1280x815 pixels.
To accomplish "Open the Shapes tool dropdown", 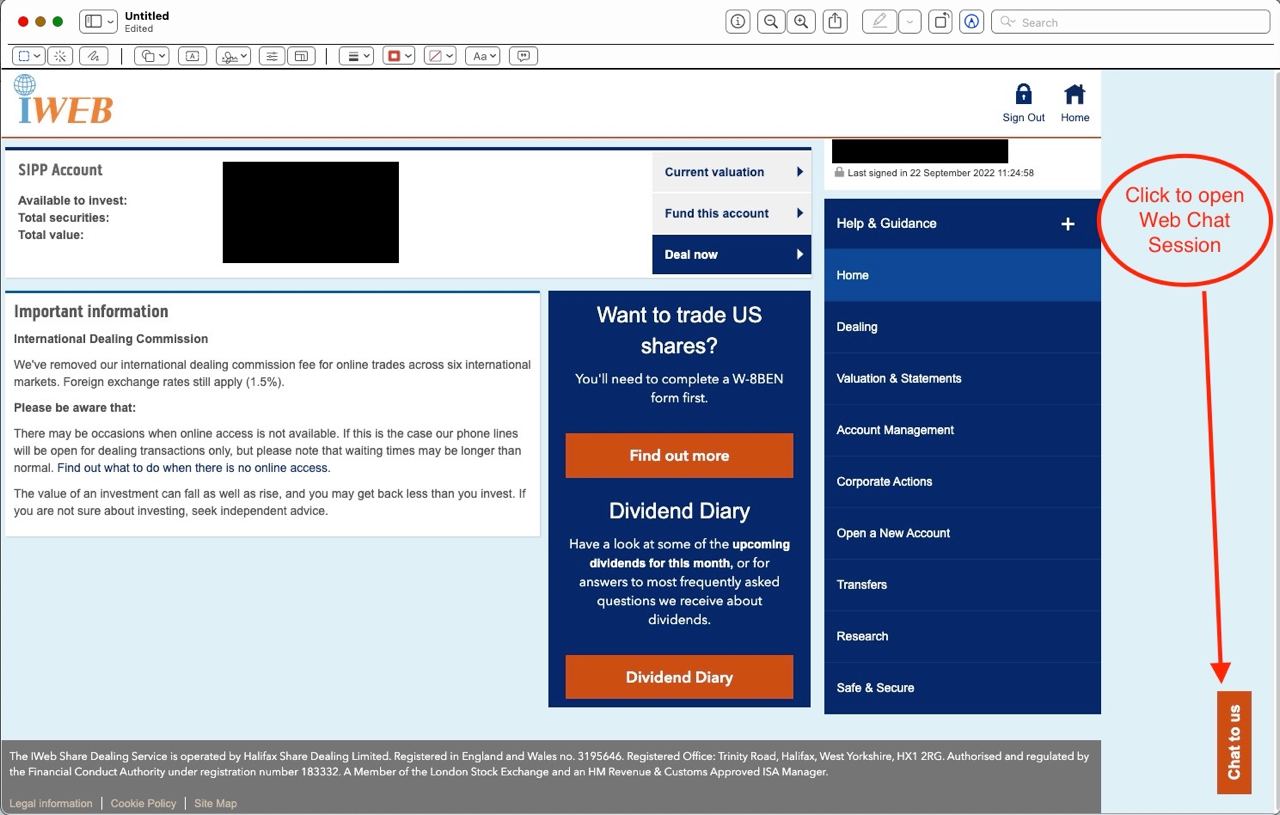I will (x=152, y=57).
